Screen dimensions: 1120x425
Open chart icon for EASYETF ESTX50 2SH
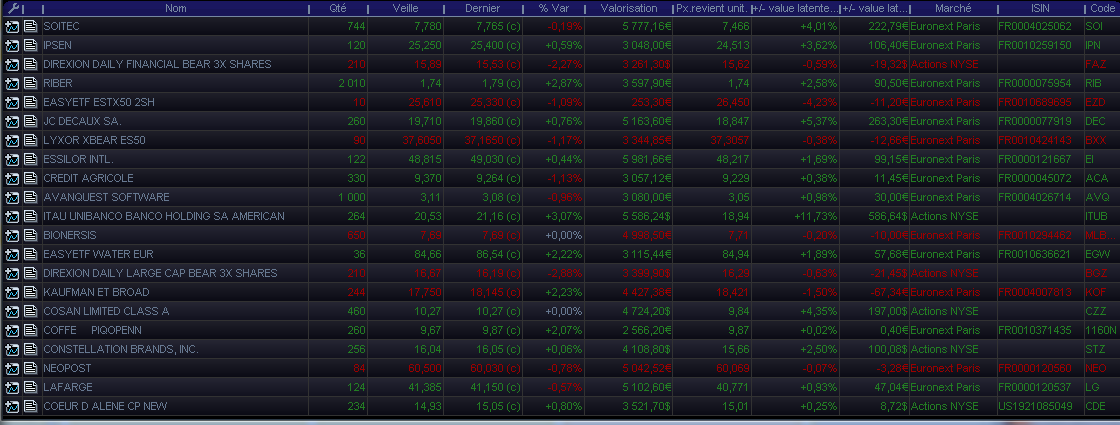click(12, 102)
